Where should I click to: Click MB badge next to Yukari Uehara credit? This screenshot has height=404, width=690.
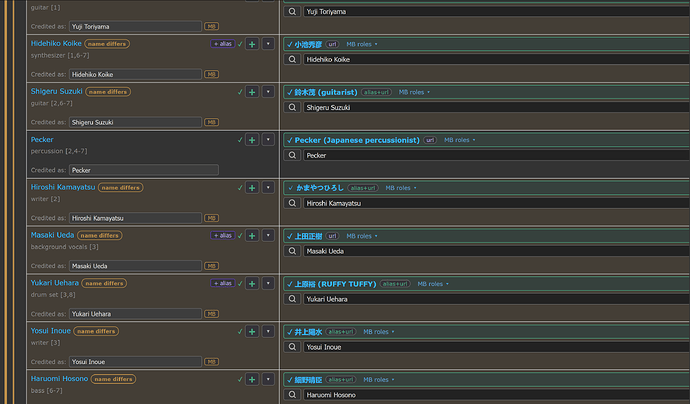tap(212, 314)
